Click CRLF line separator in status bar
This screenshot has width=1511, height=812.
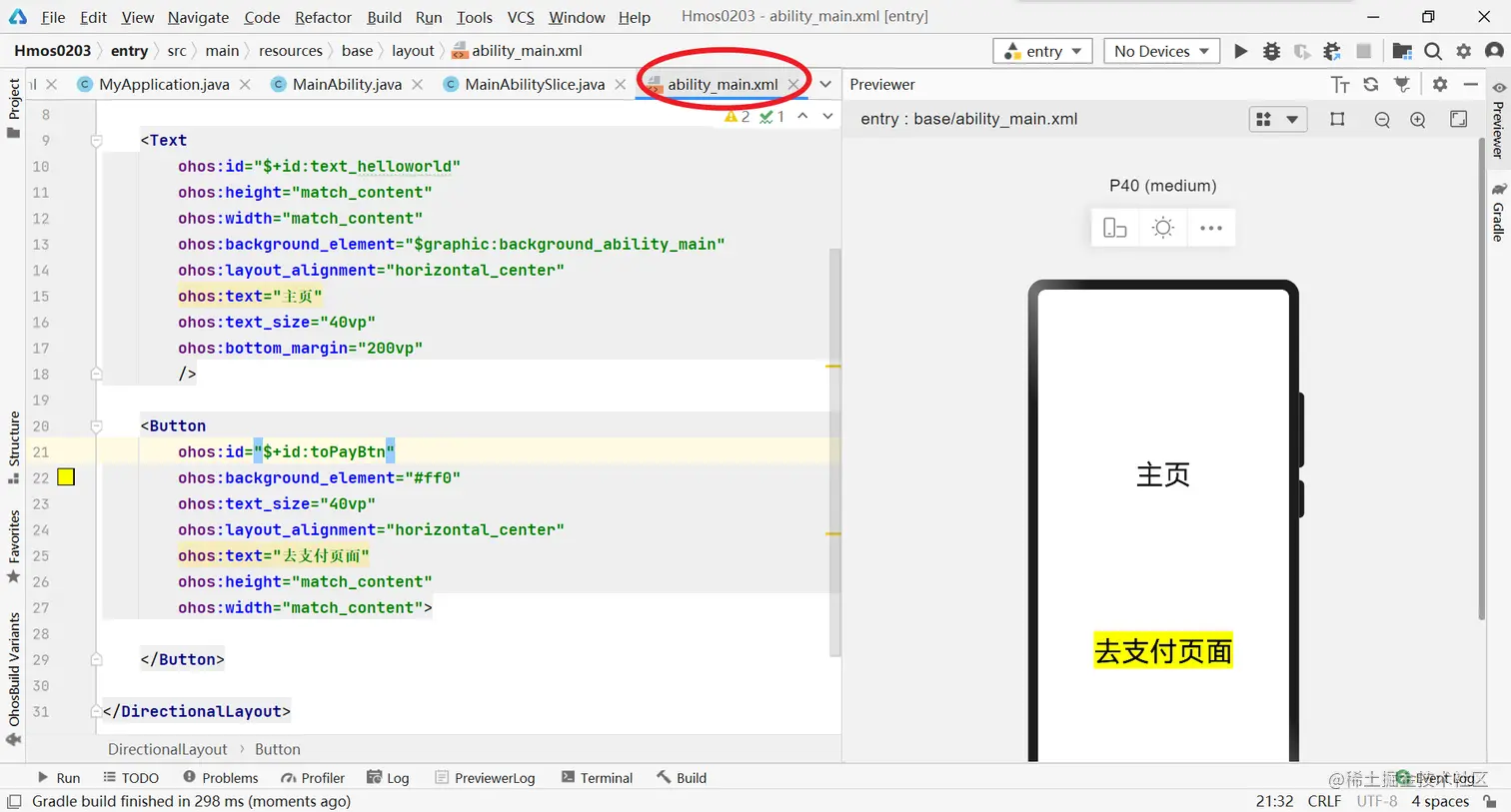point(1324,801)
